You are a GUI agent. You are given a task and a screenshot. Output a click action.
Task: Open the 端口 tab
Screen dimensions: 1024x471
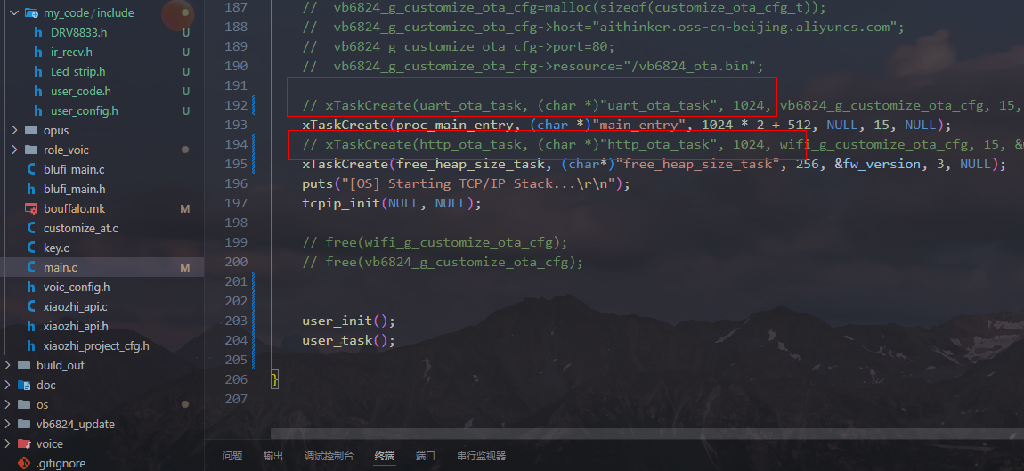click(425, 455)
